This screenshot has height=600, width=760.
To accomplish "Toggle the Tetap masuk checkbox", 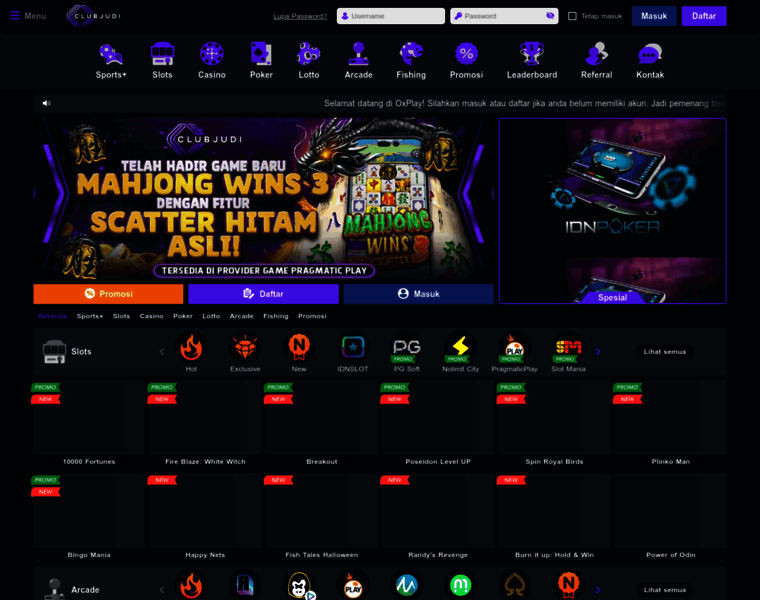I will pyautogui.click(x=572, y=16).
